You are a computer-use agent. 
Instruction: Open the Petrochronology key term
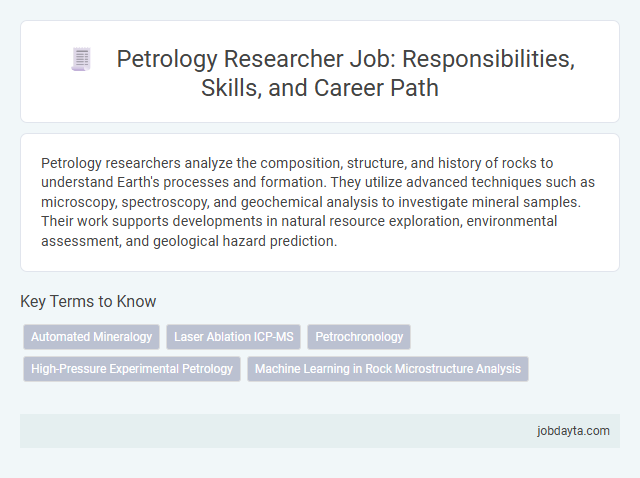(359, 337)
